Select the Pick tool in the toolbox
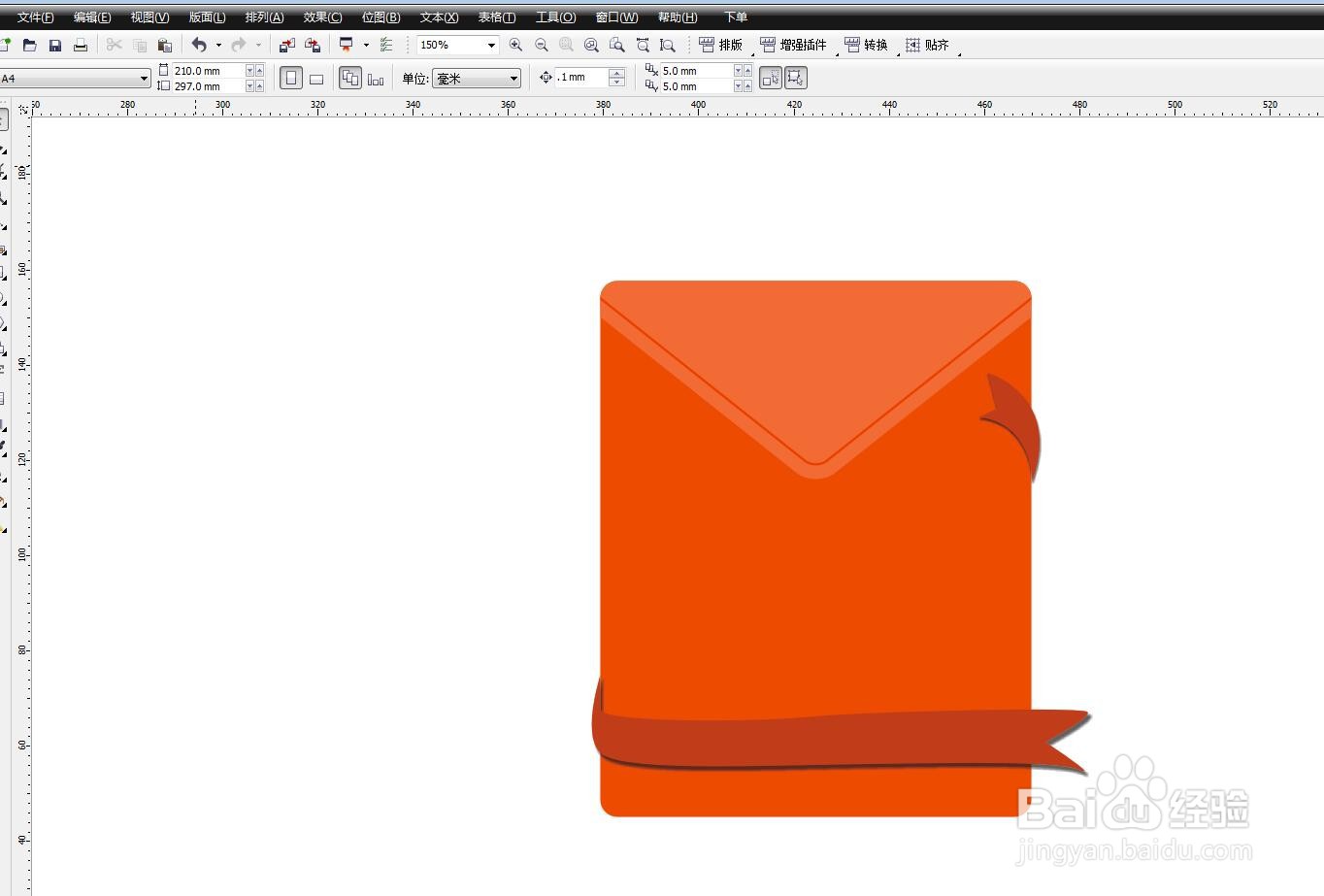 click(x=3, y=119)
